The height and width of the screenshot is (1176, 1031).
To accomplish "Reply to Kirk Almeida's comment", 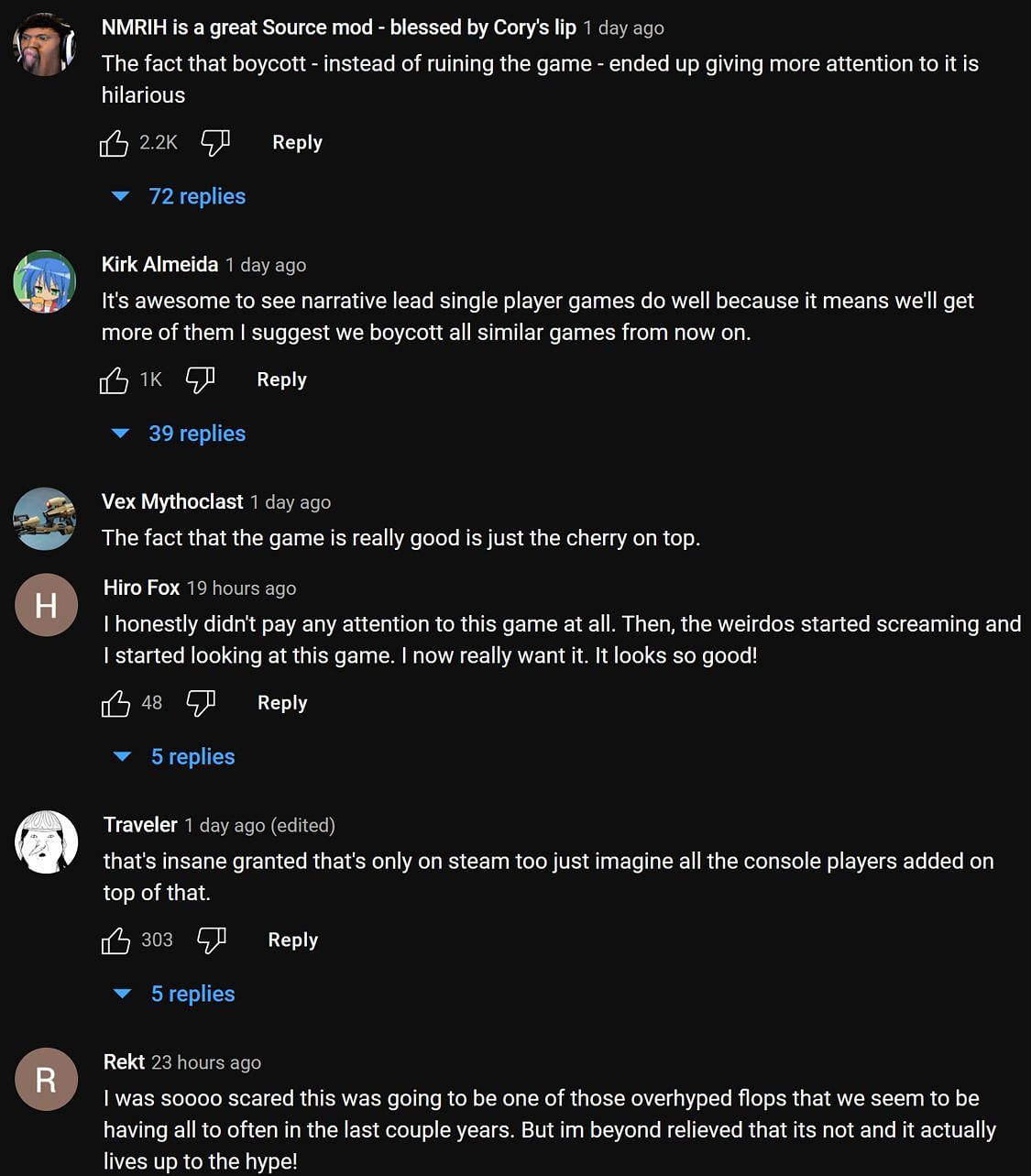I will (281, 380).
